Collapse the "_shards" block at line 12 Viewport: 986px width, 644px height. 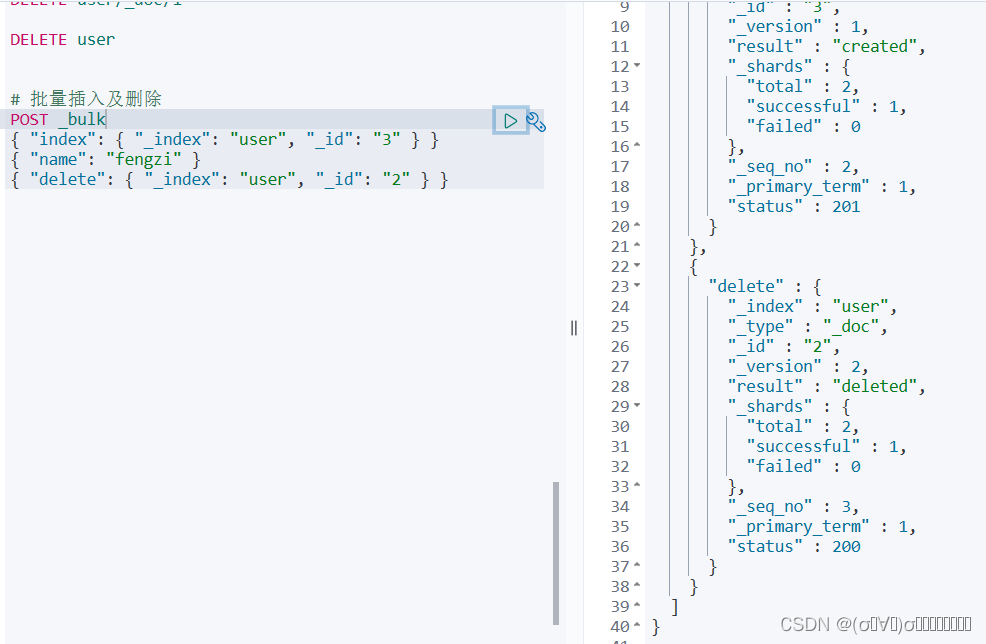coord(637,65)
